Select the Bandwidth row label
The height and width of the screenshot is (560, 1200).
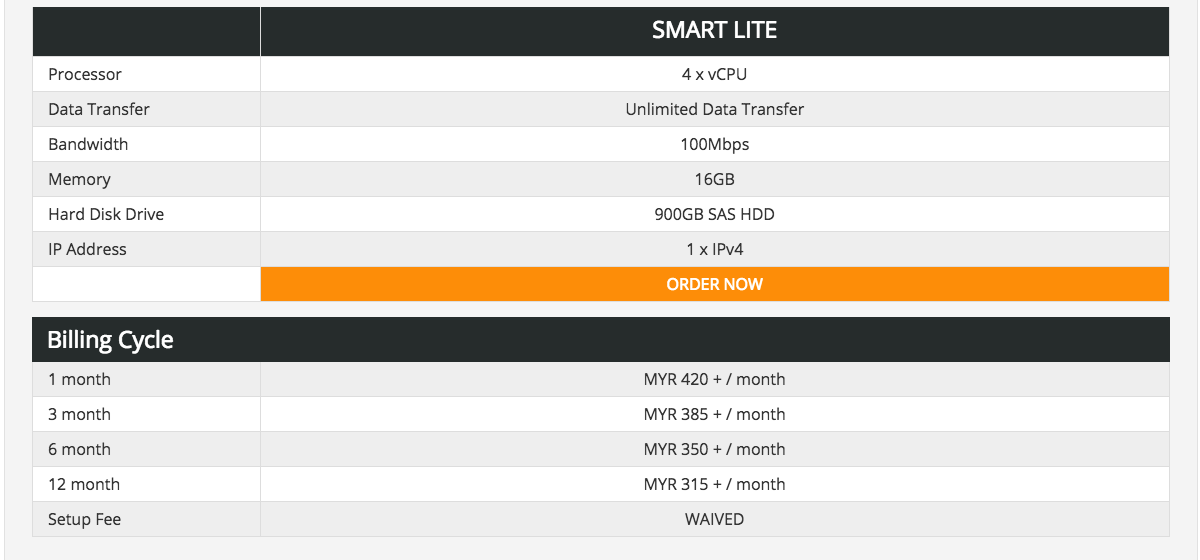coord(88,144)
